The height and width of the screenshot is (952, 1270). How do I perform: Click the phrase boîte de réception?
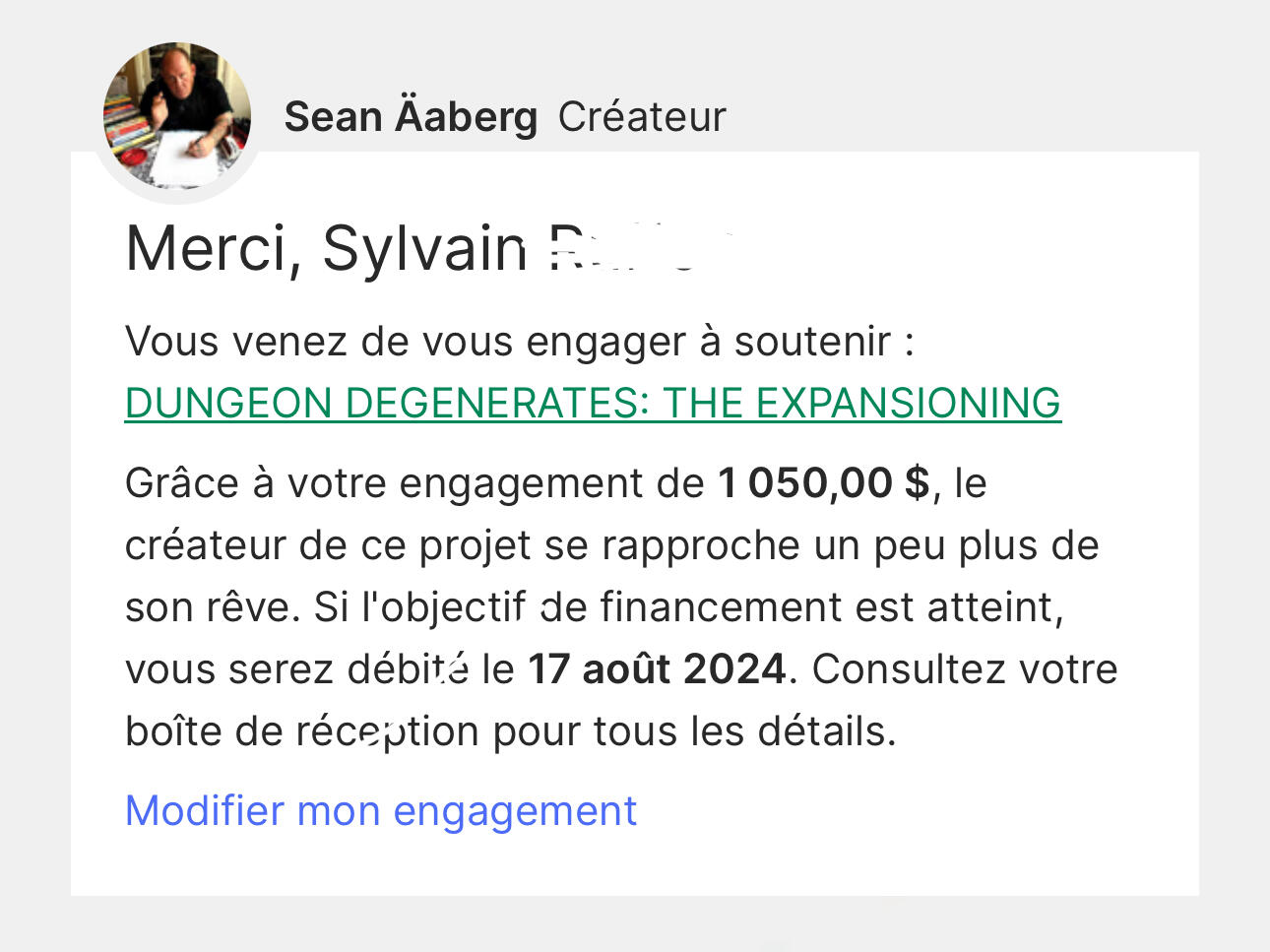pos(302,731)
